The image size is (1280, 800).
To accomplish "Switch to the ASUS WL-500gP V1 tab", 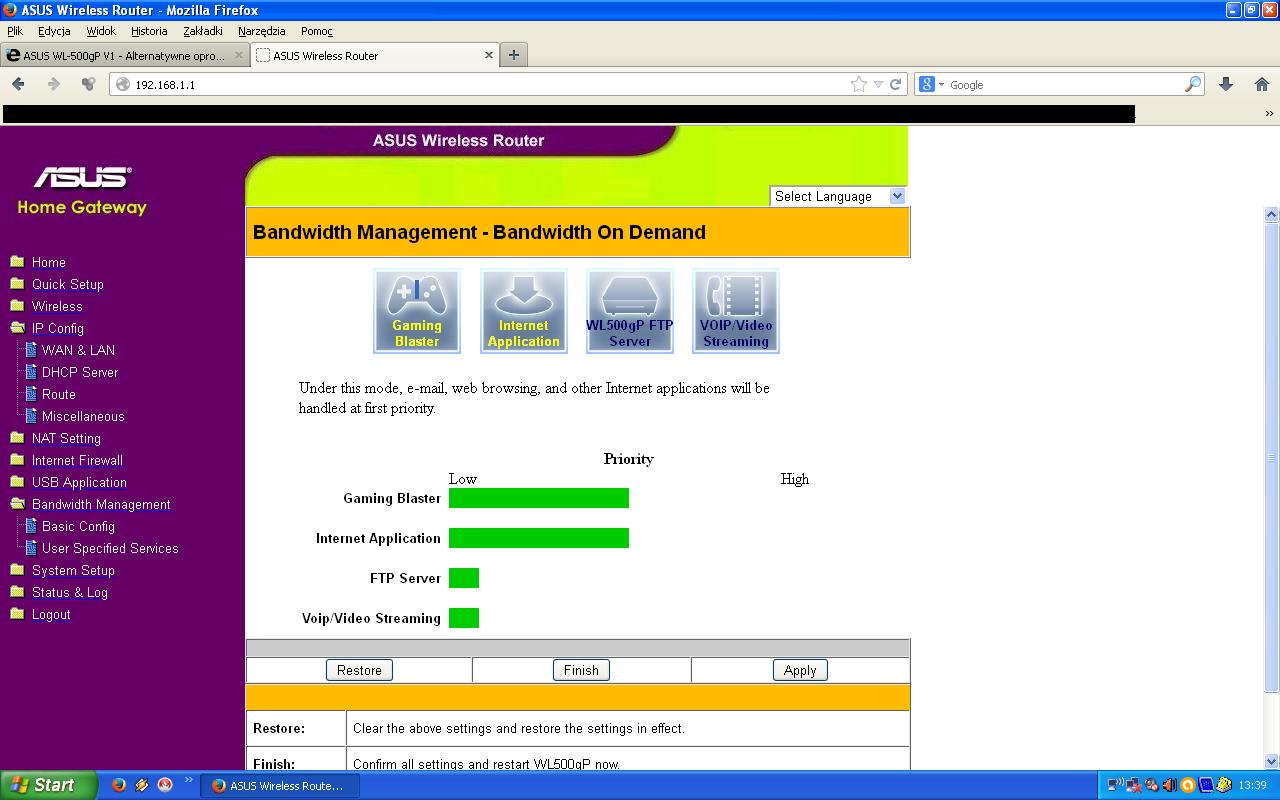I will pos(124,55).
